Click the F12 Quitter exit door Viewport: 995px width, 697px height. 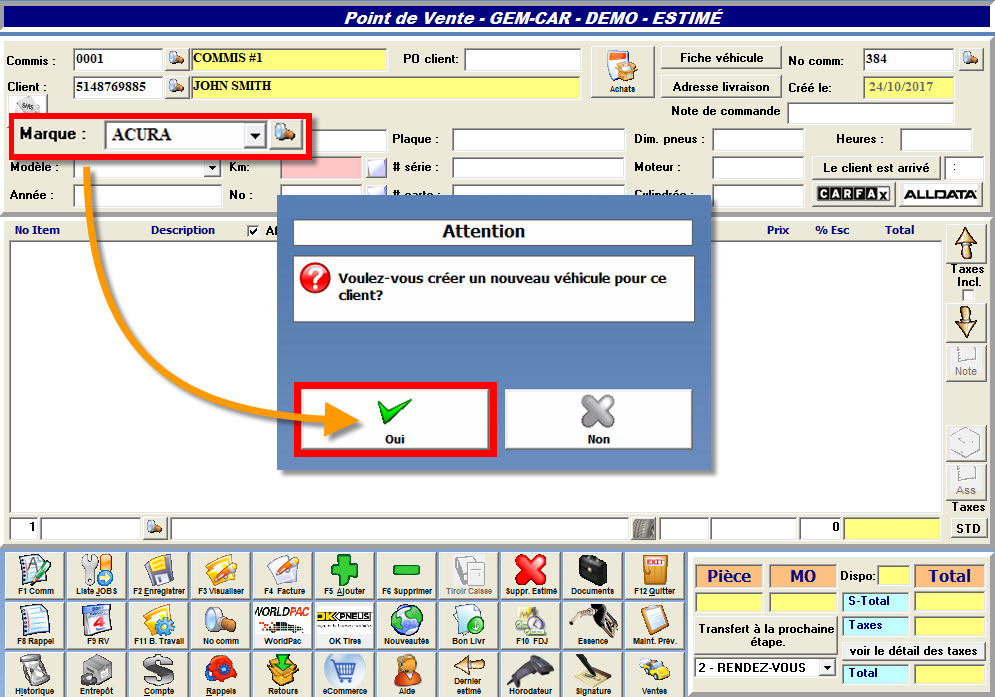pos(655,575)
